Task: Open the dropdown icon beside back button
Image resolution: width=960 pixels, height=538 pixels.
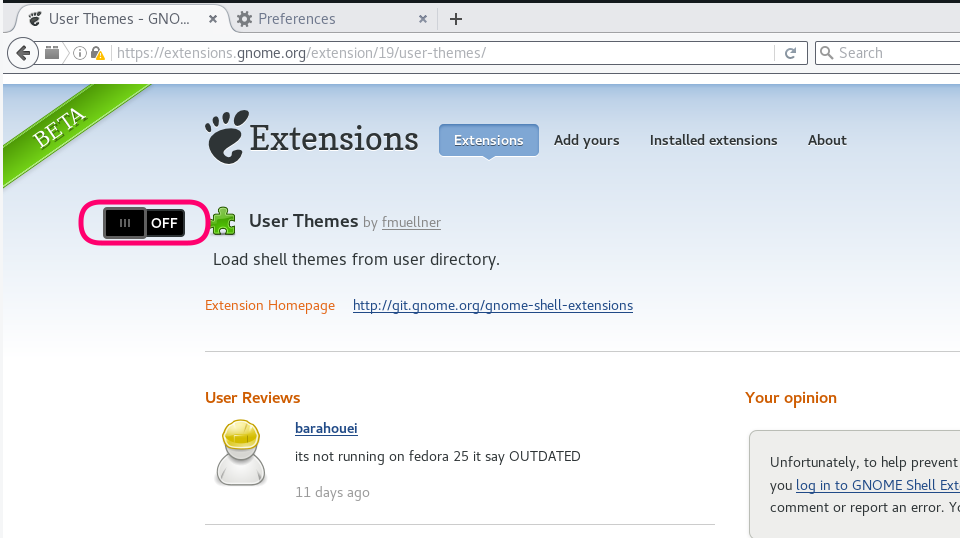Action: coord(52,53)
